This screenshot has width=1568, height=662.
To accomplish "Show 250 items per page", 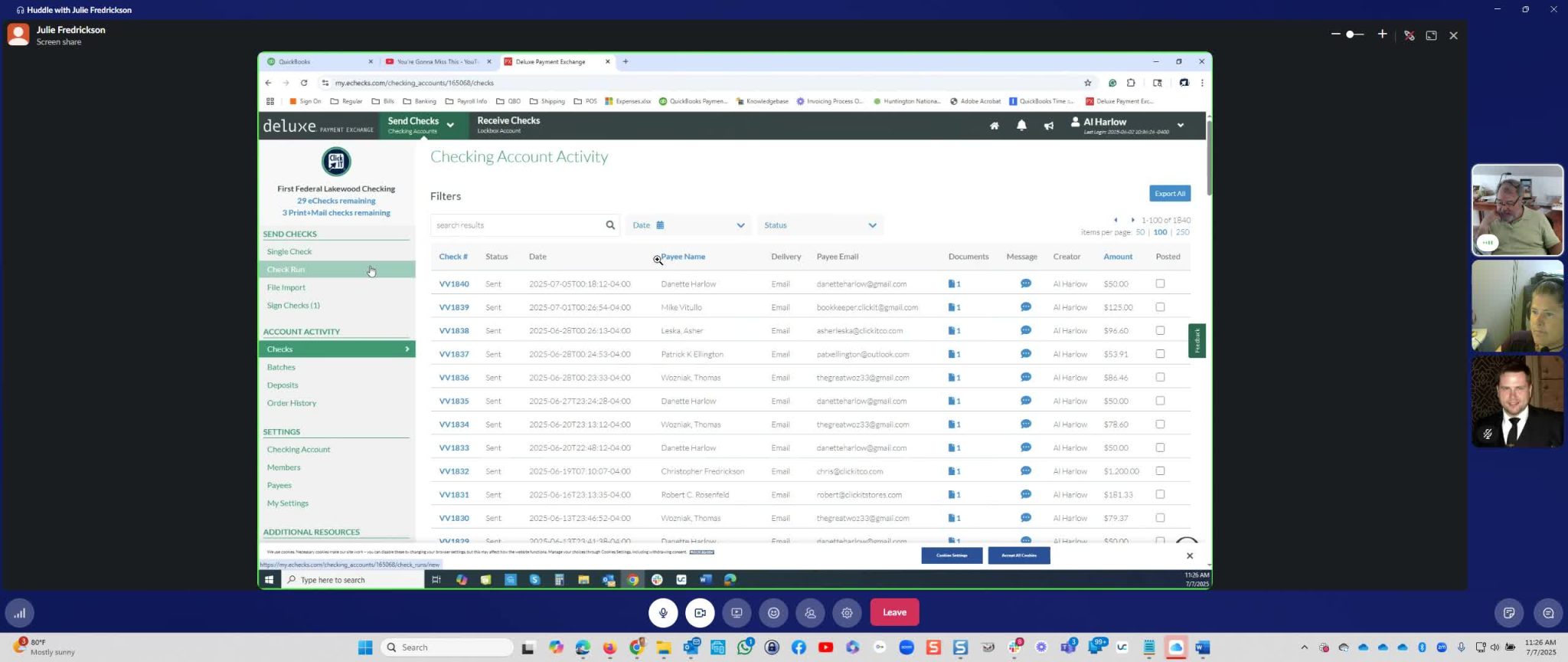I will pyautogui.click(x=1182, y=232).
